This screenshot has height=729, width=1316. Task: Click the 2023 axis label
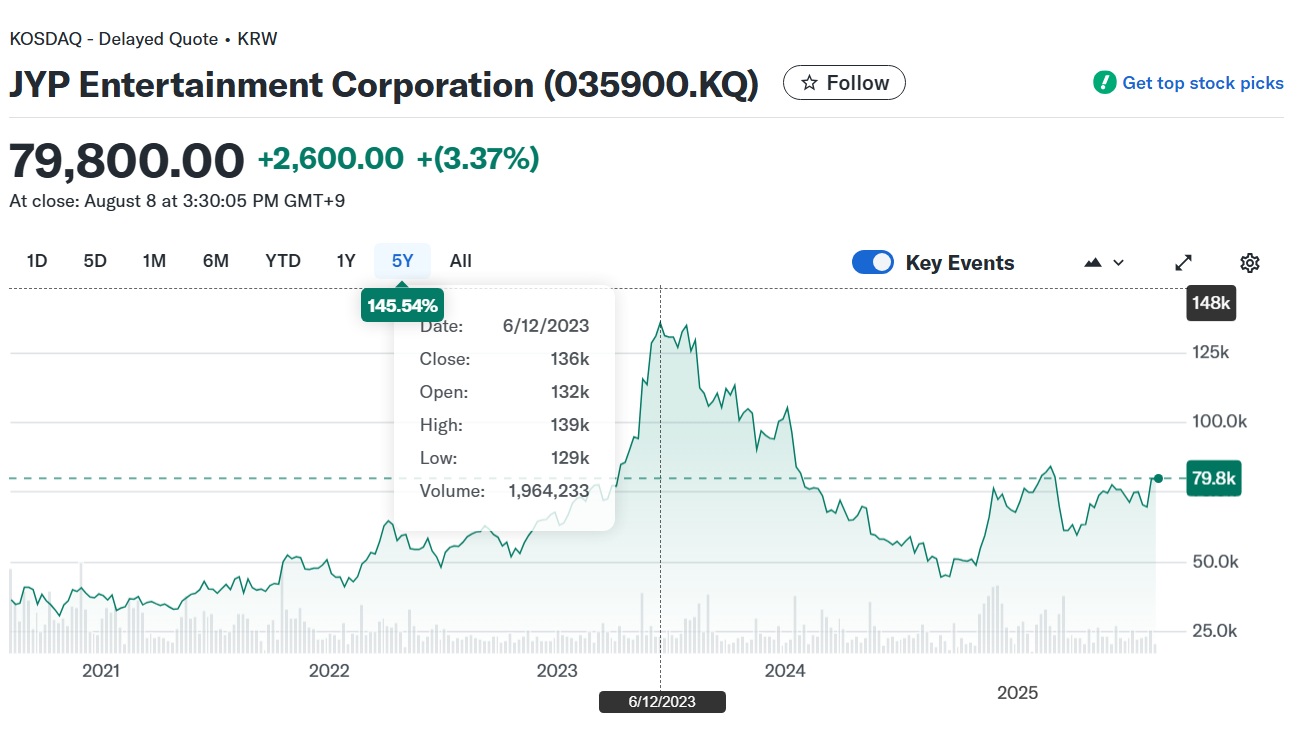[557, 671]
